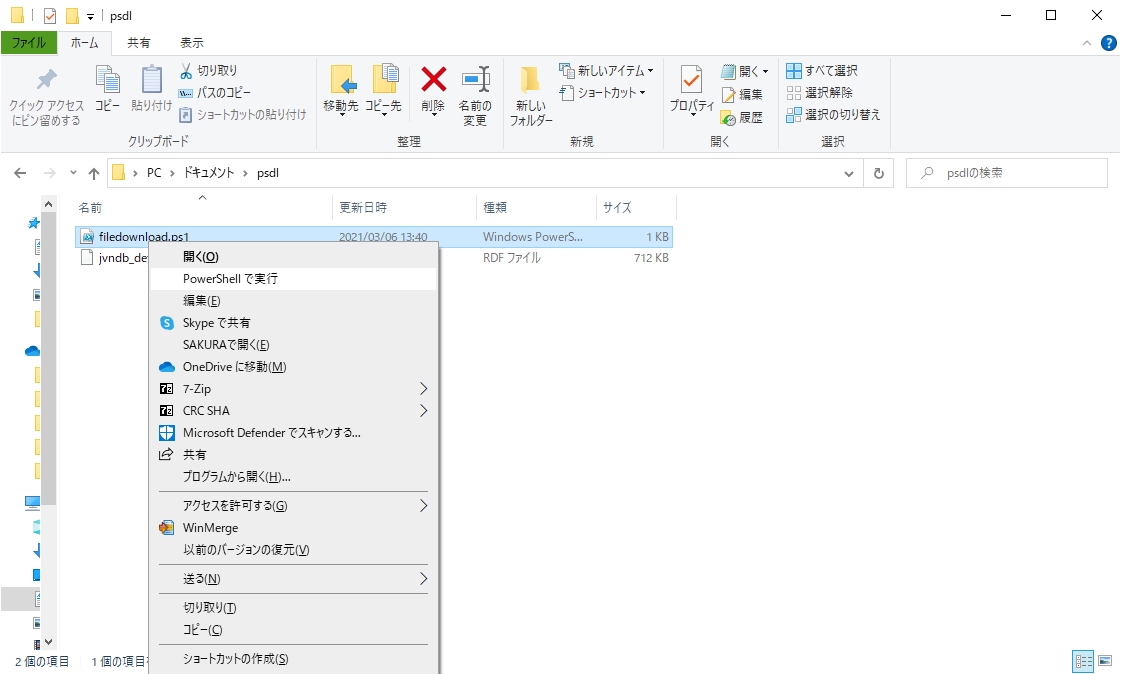Image resolution: width=1121 pixels, height=674 pixels.
Task: Switch to the Share (共有) ribbon tab
Action: (139, 43)
